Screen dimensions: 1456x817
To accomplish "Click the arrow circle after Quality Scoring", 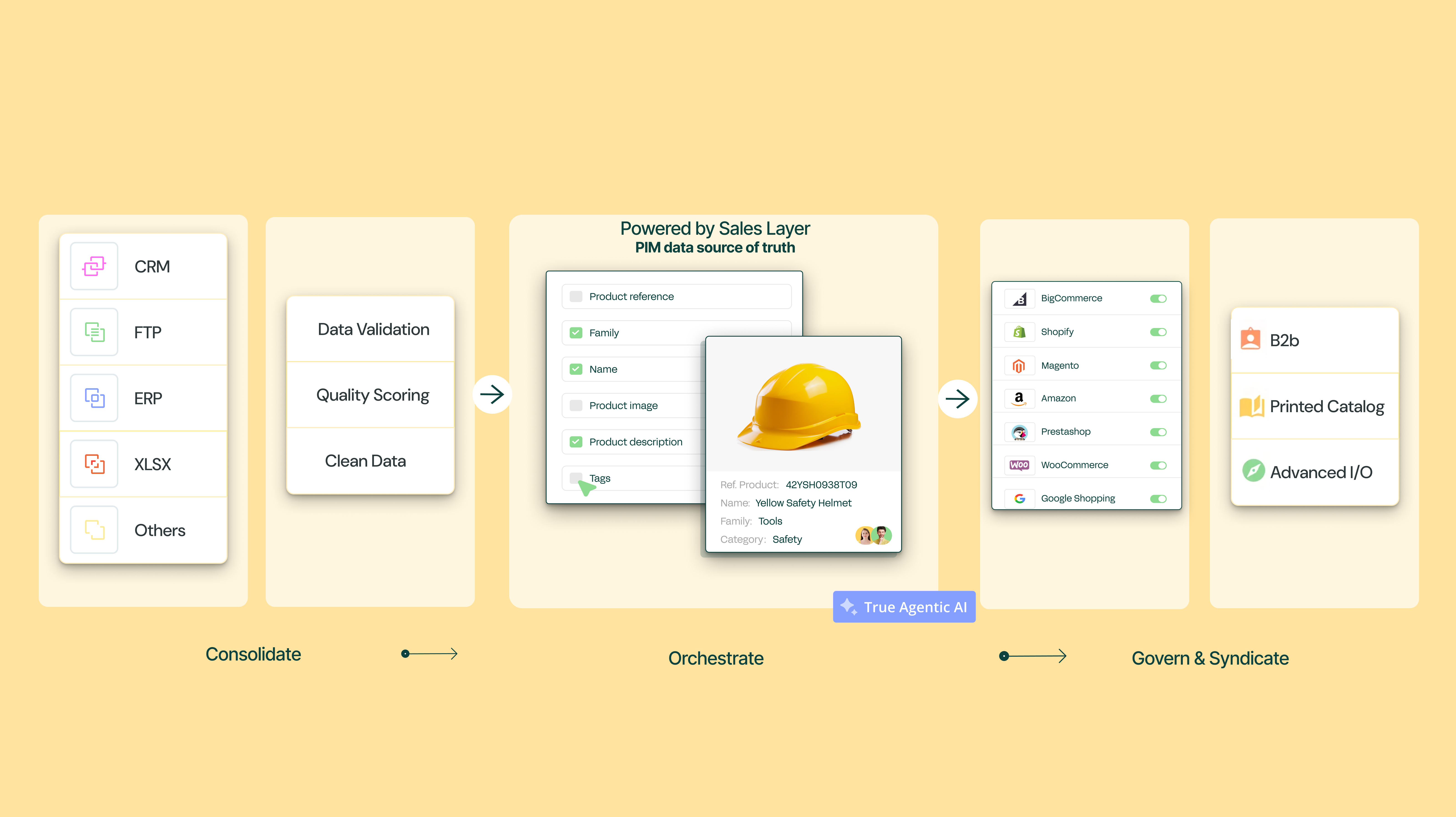I will coord(492,394).
